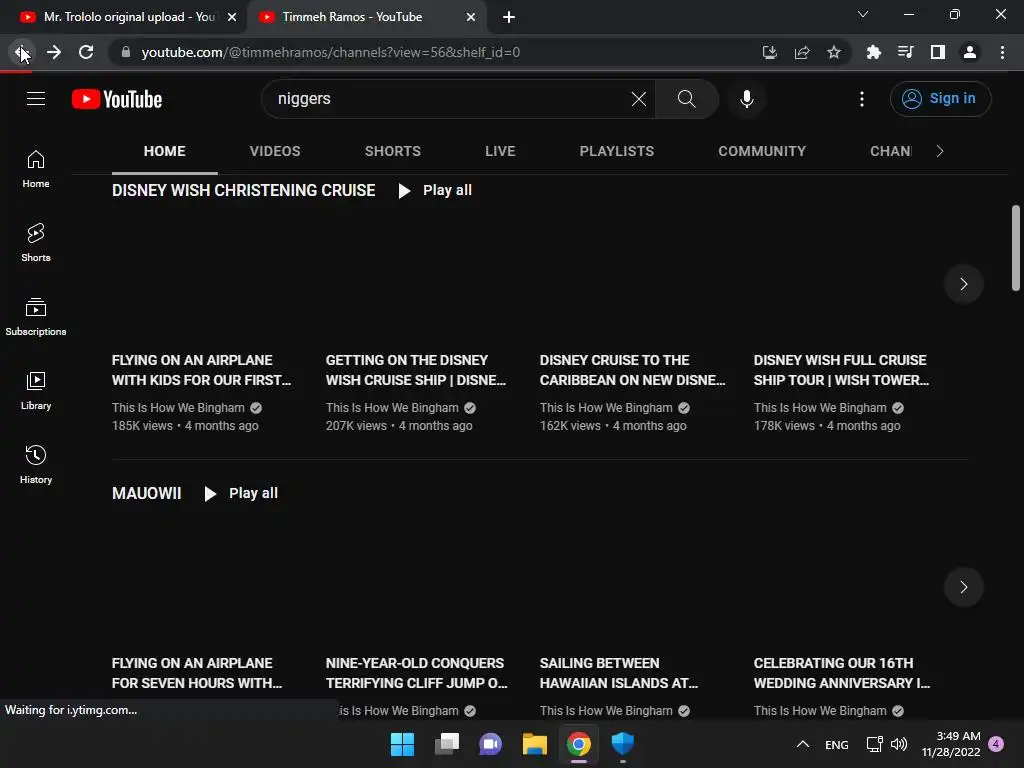
Task: Switch to VIDEOS tab
Action: click(x=275, y=152)
